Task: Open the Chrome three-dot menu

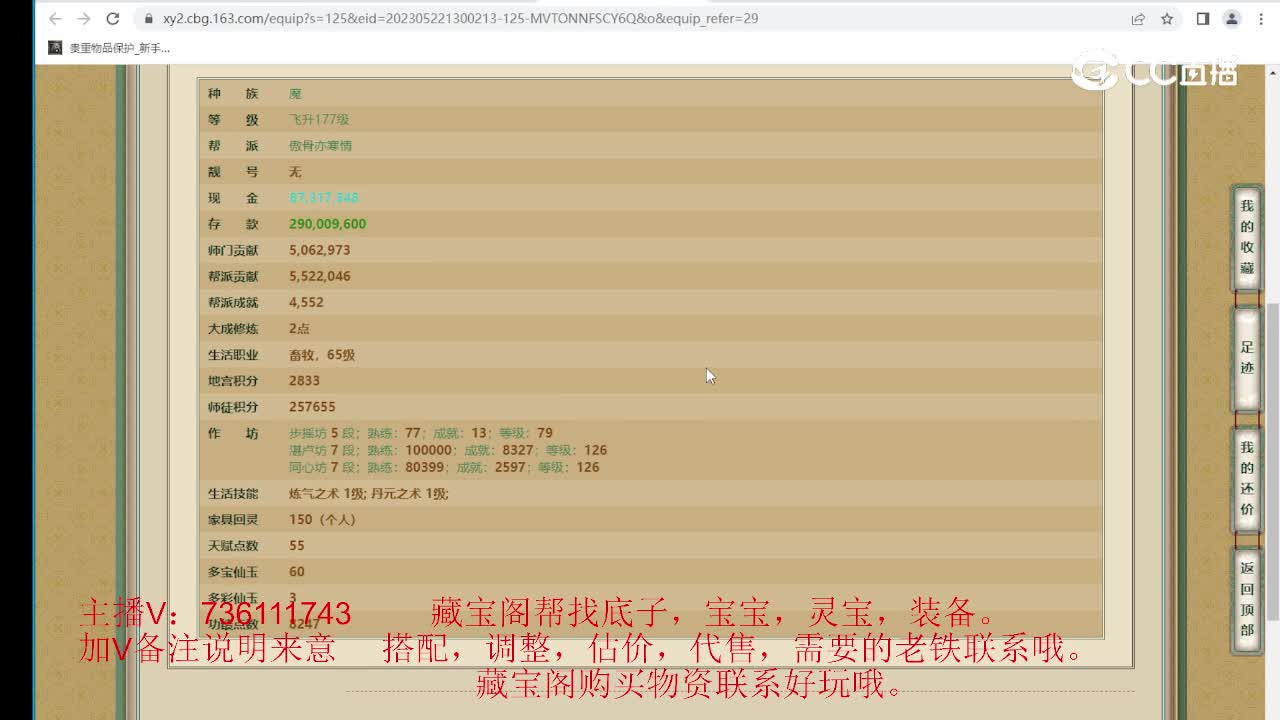Action: (1259, 18)
